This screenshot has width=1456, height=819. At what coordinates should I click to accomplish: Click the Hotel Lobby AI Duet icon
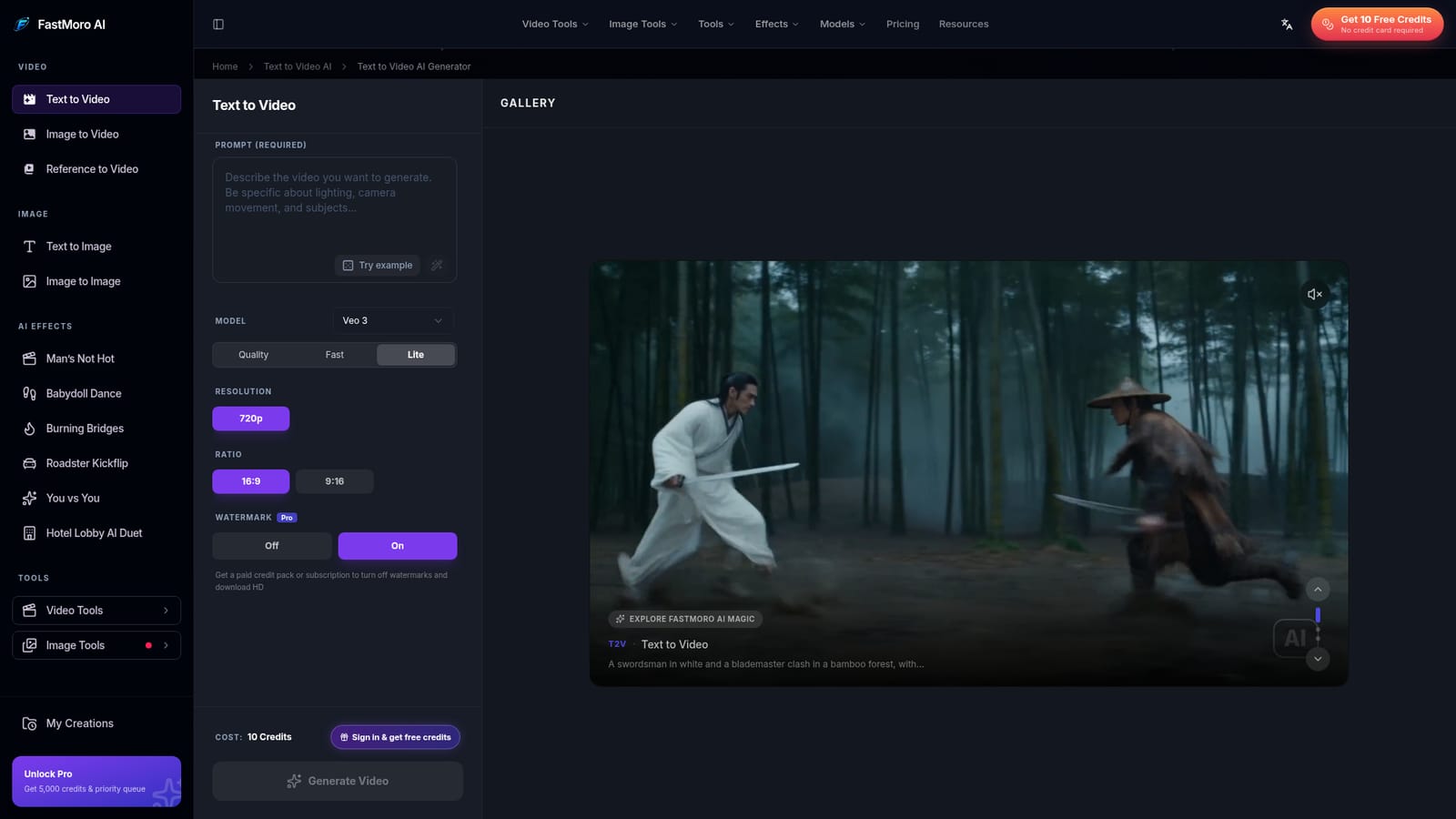[x=29, y=533]
